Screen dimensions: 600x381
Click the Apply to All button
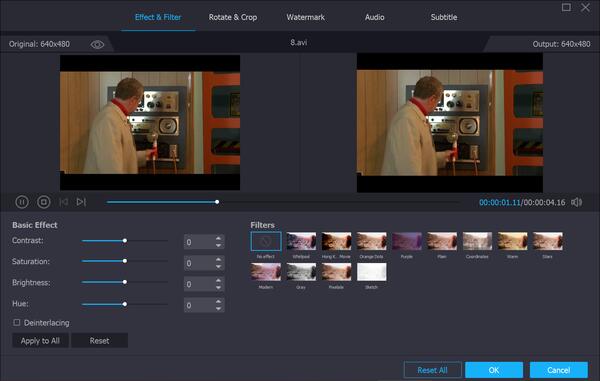click(x=40, y=340)
